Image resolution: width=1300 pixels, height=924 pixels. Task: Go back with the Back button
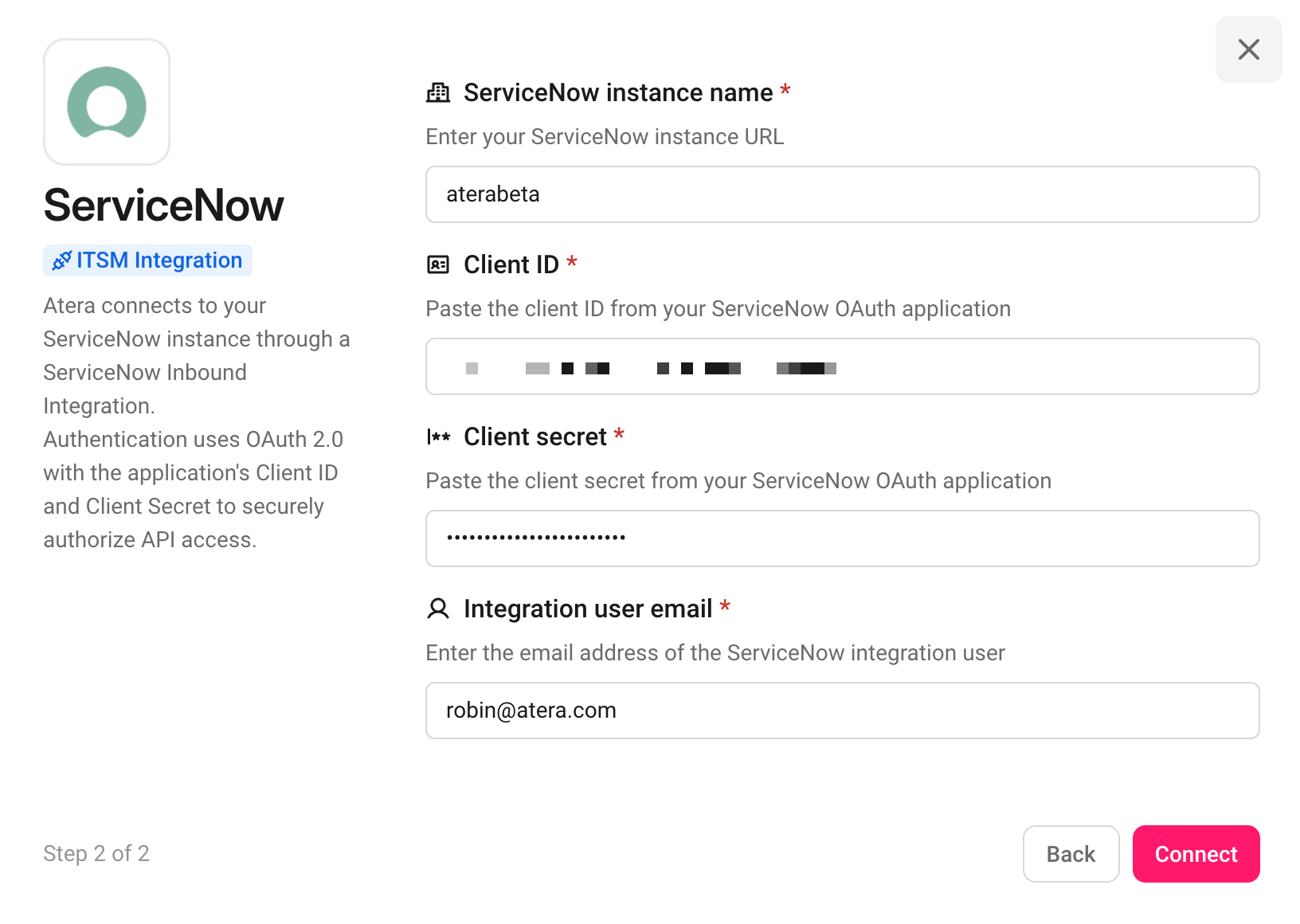click(1071, 854)
